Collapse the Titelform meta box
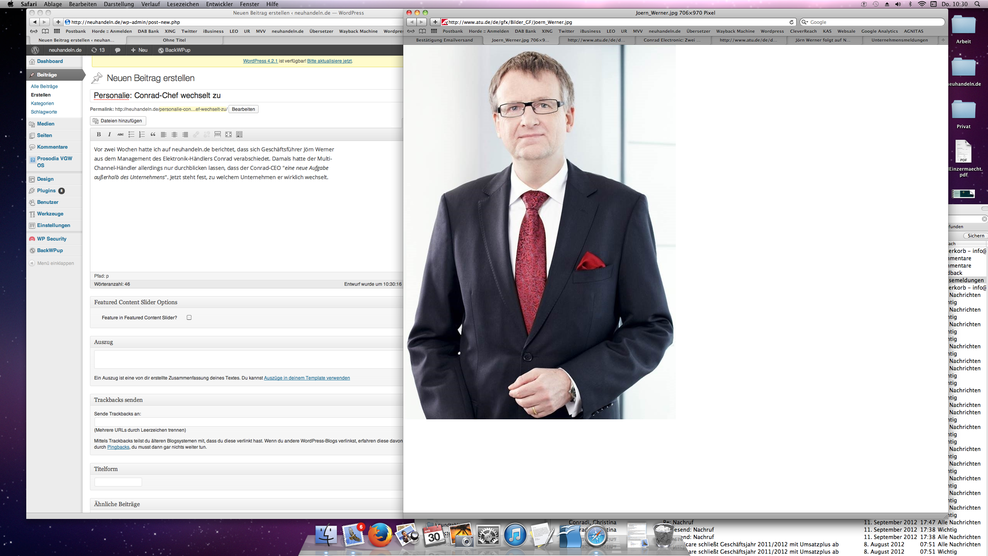This screenshot has width=988, height=556. (246, 469)
